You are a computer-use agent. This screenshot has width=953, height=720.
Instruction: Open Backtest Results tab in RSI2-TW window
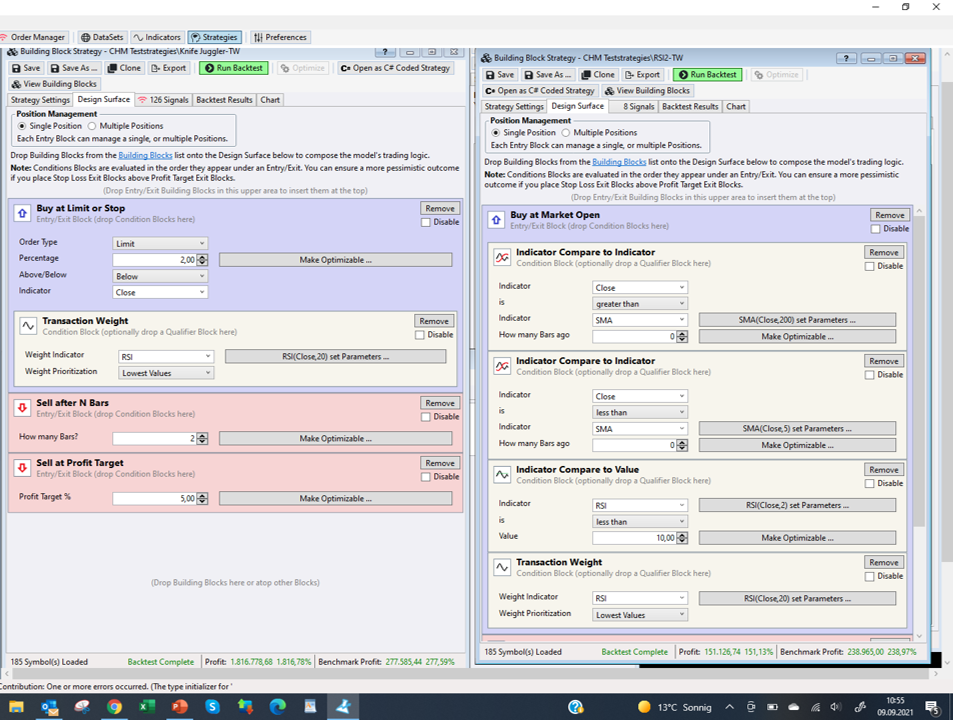[x=690, y=106]
